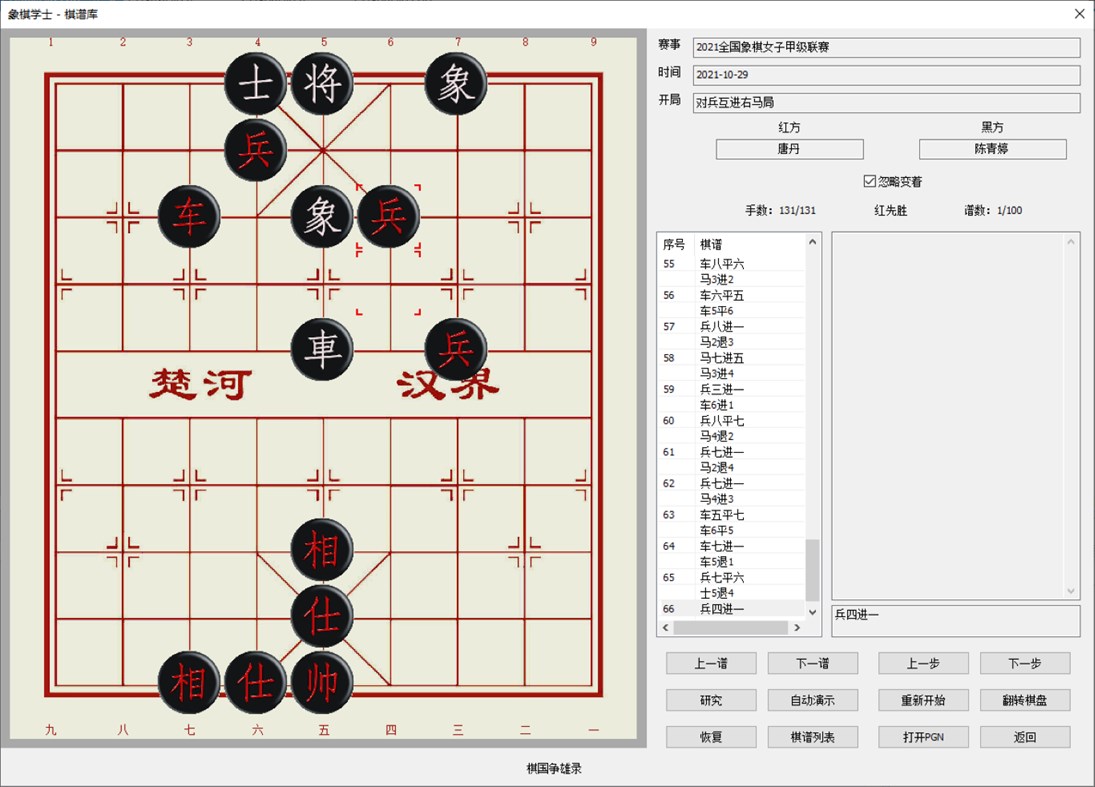Select the red minister 相 above the palace
Image resolution: width=1095 pixels, height=787 pixels.
click(323, 548)
